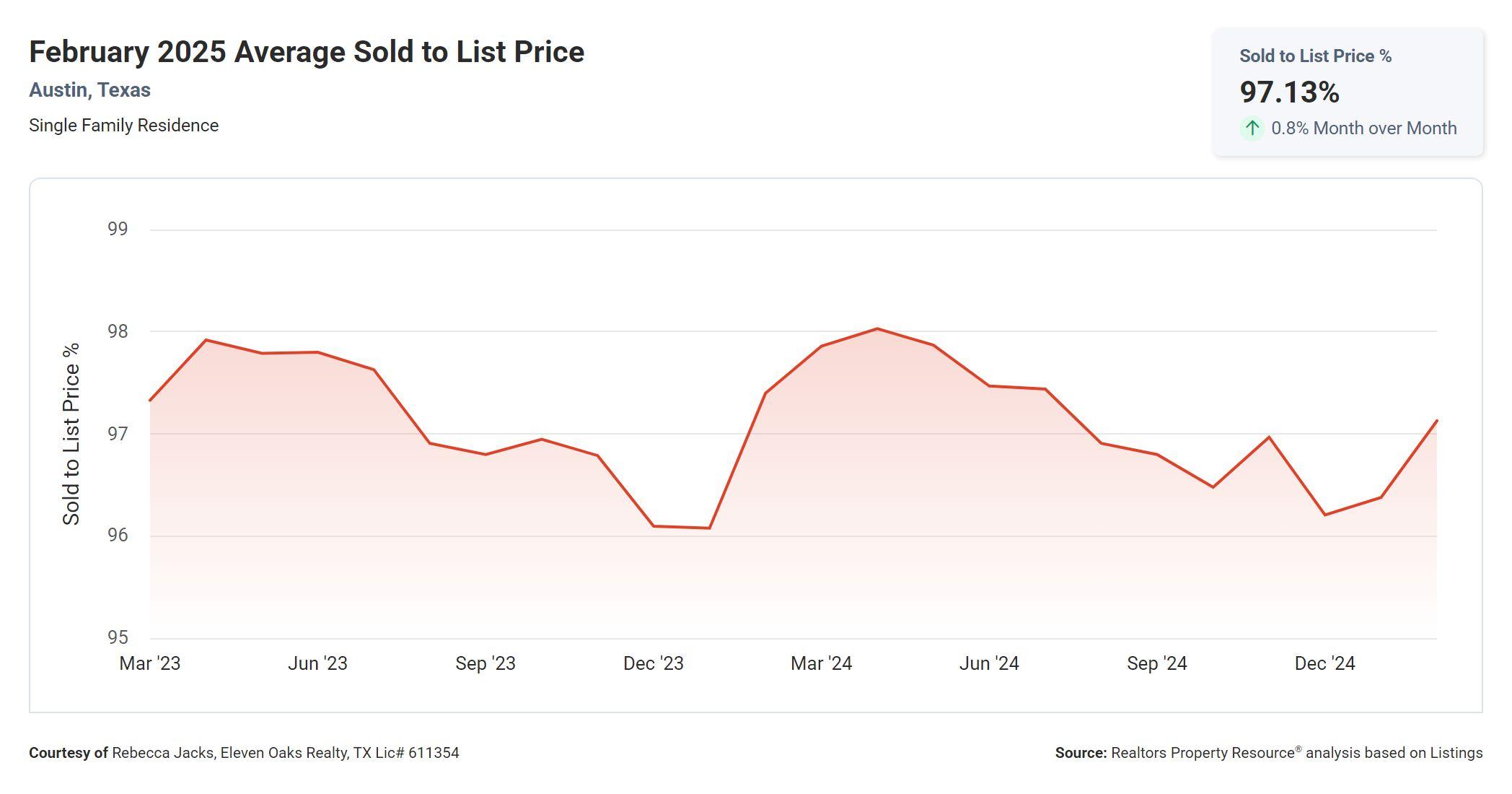Click the "Dec '23" x-axis label
The height and width of the screenshot is (794, 1512).
[x=653, y=663]
